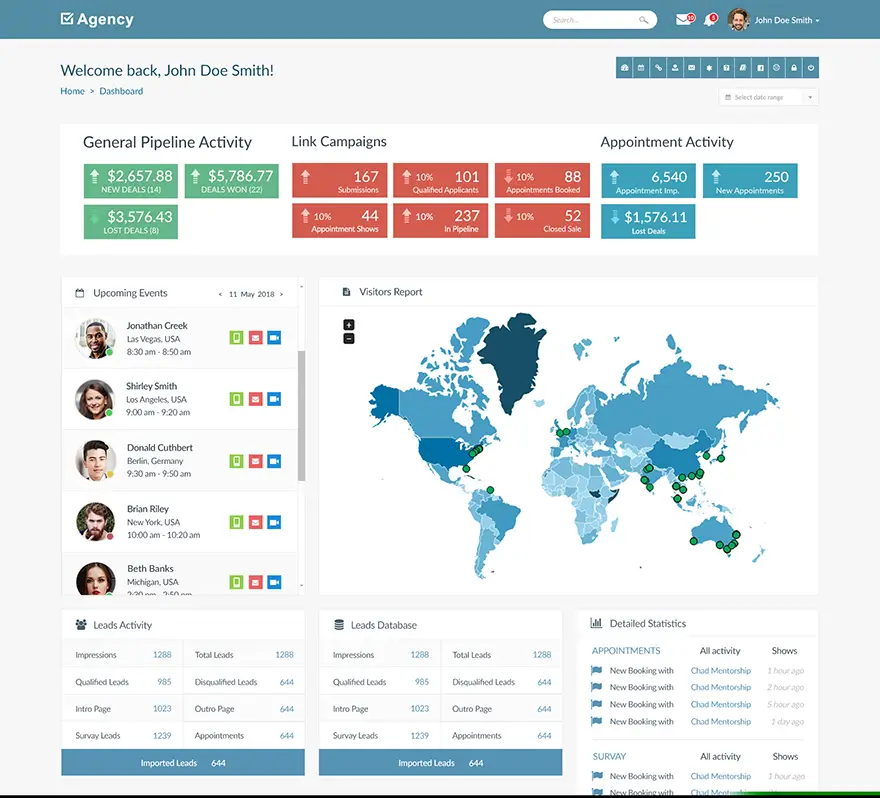This screenshot has height=798, width=880.
Task: Call Donald Cuthbert via phone icon
Action: [x=236, y=461]
